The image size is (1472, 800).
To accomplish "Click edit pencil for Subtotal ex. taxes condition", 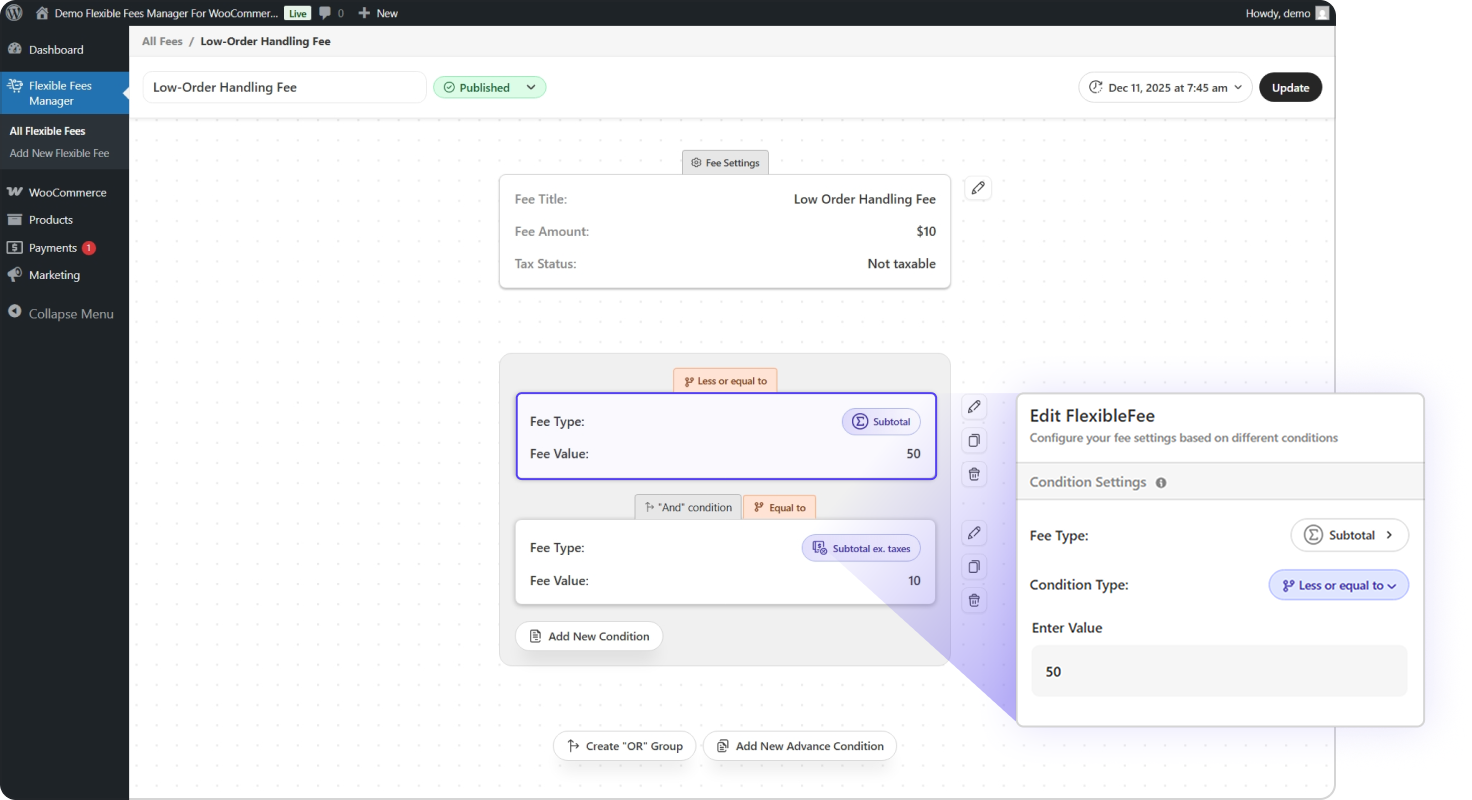I will (974, 533).
